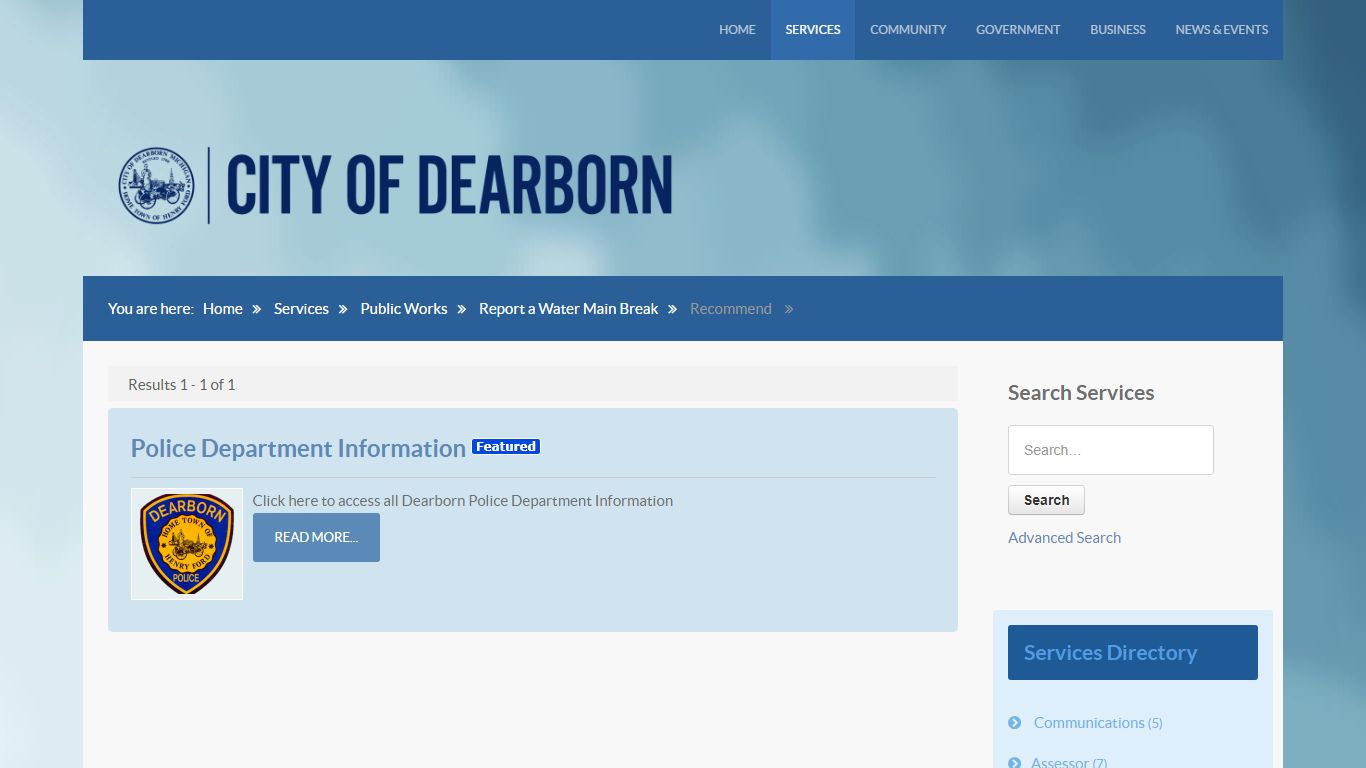Open Police Department Information title link
This screenshot has width=1366, height=768.
coord(298,448)
